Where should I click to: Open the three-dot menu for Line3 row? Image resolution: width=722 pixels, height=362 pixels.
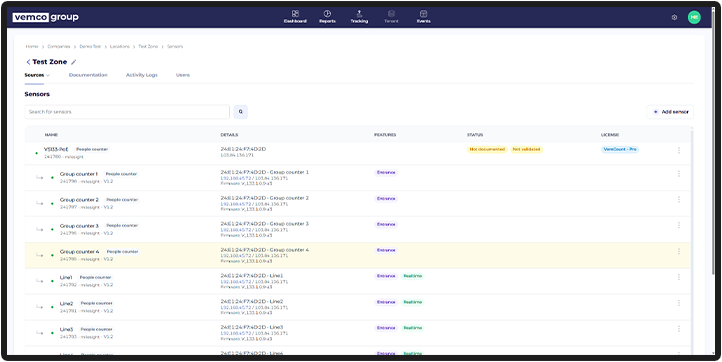tap(679, 329)
